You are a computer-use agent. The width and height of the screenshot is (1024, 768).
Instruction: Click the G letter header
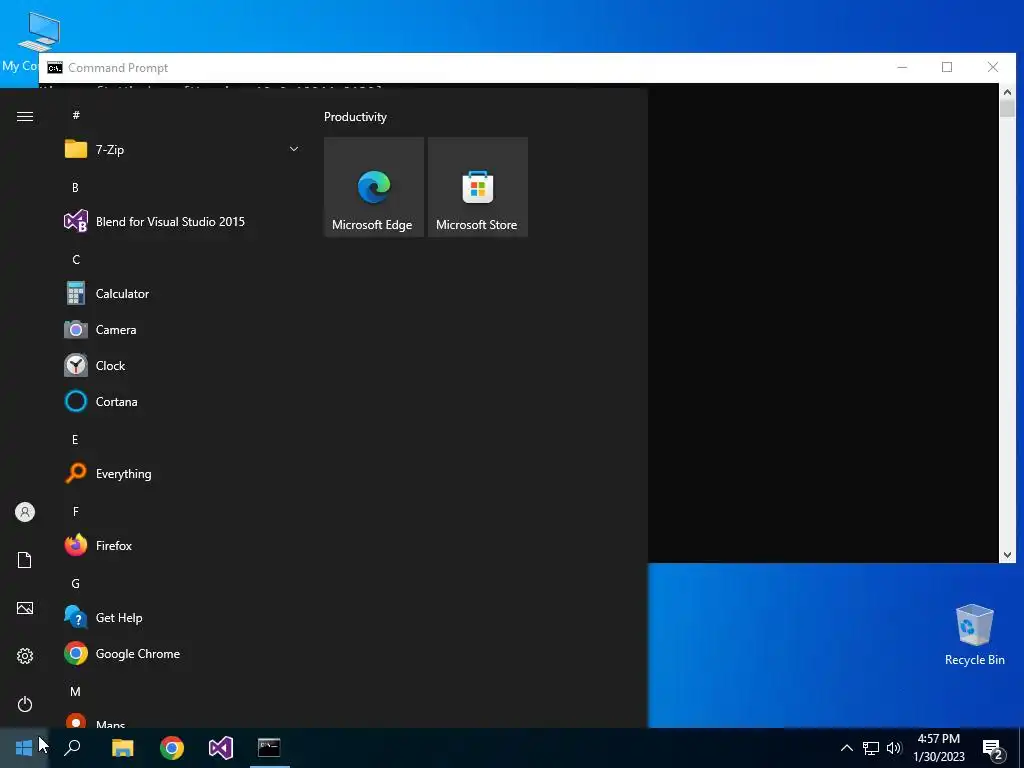point(76,584)
